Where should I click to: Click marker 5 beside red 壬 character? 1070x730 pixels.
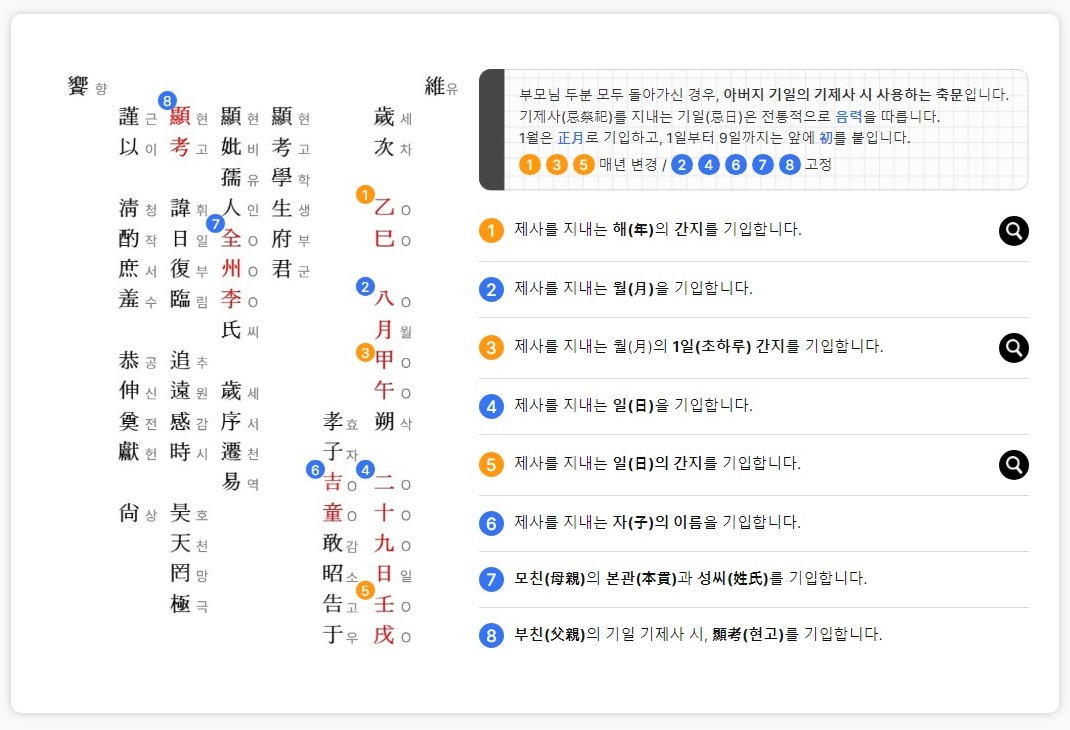pyautogui.click(x=365, y=590)
